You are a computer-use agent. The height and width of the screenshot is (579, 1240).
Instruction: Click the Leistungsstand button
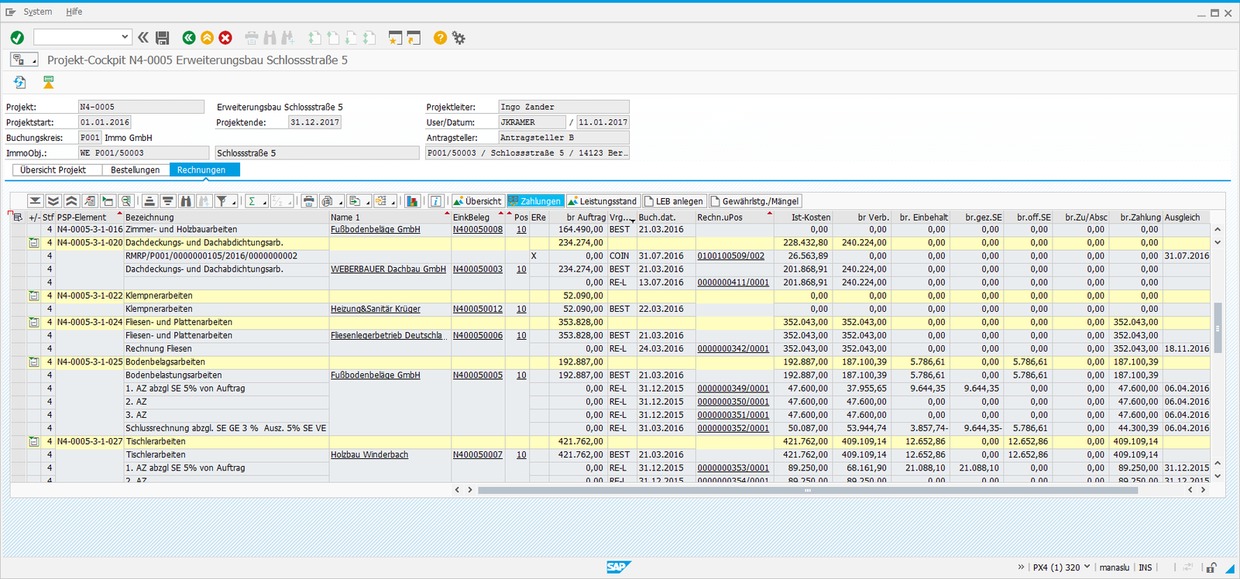pyautogui.click(x=603, y=201)
